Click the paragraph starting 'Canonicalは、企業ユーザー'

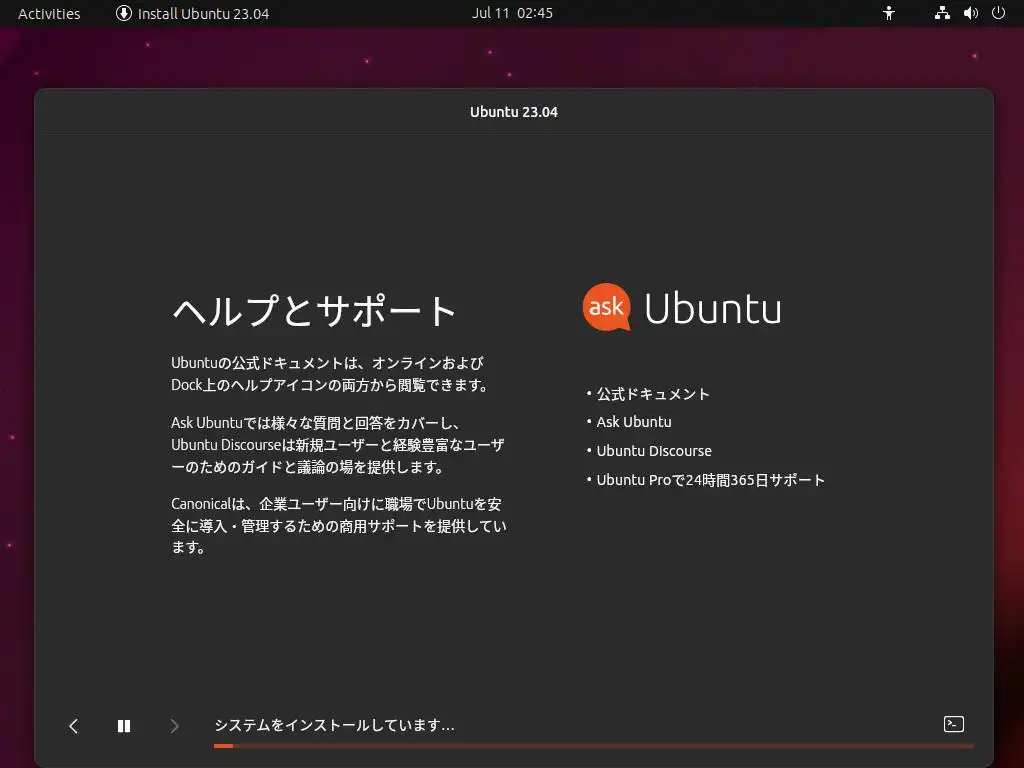(x=339, y=526)
